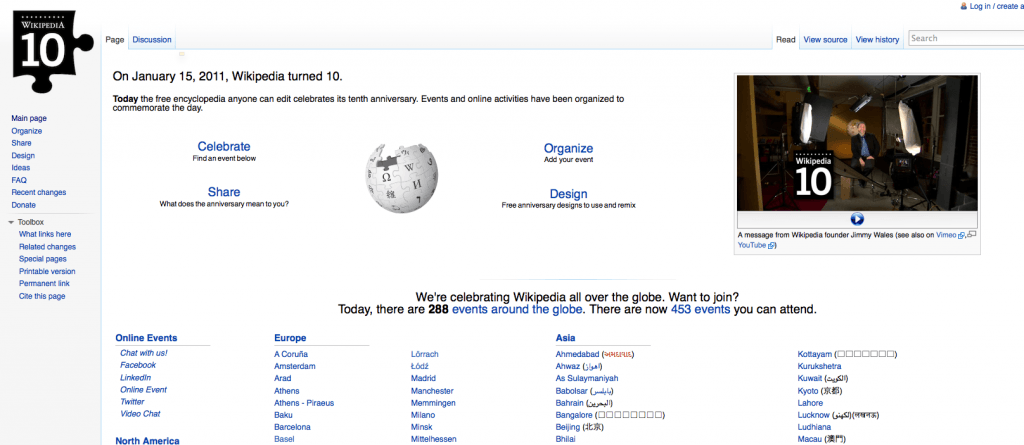Click the Europe heading
This screenshot has height=445, width=1024.
tap(290, 338)
